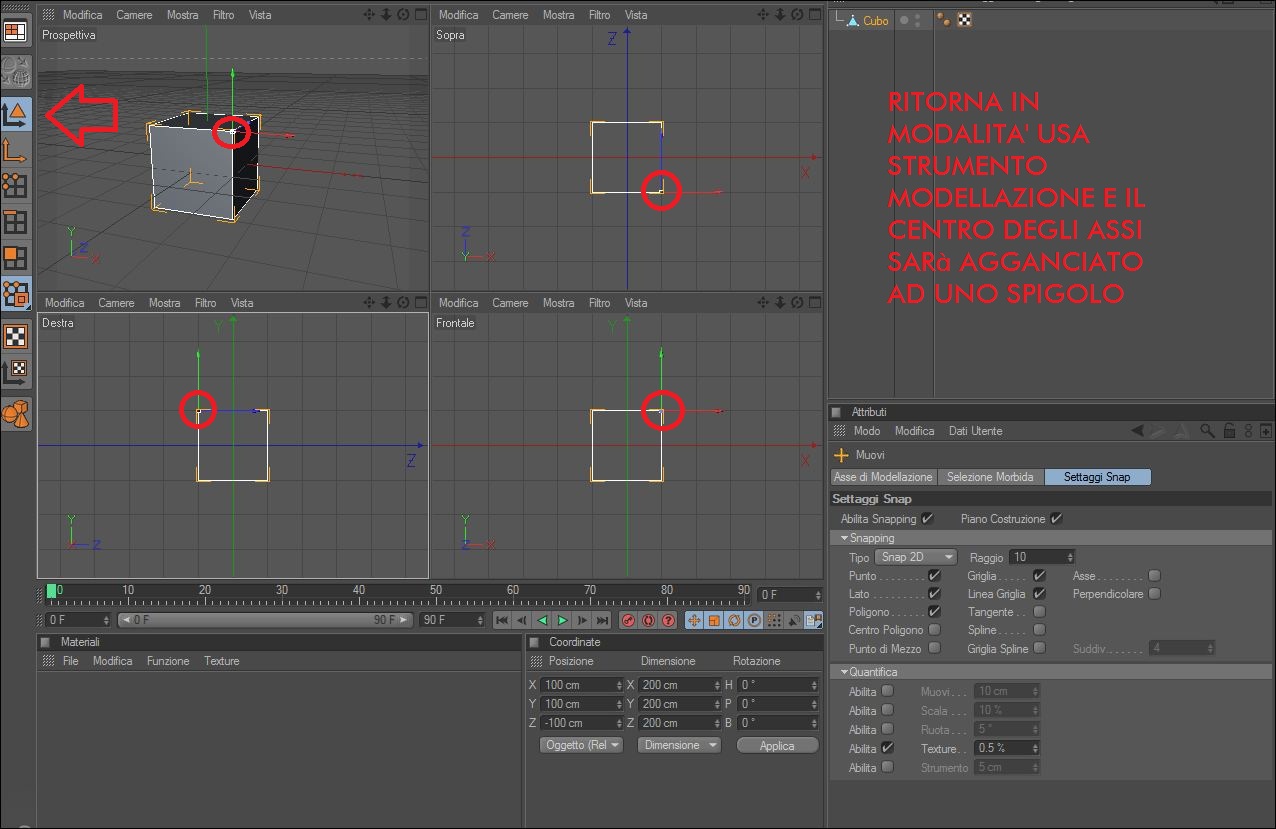This screenshot has width=1276, height=829.
Task: Open the Dimensione dropdown in Coordinate panel
Action: [x=679, y=745]
